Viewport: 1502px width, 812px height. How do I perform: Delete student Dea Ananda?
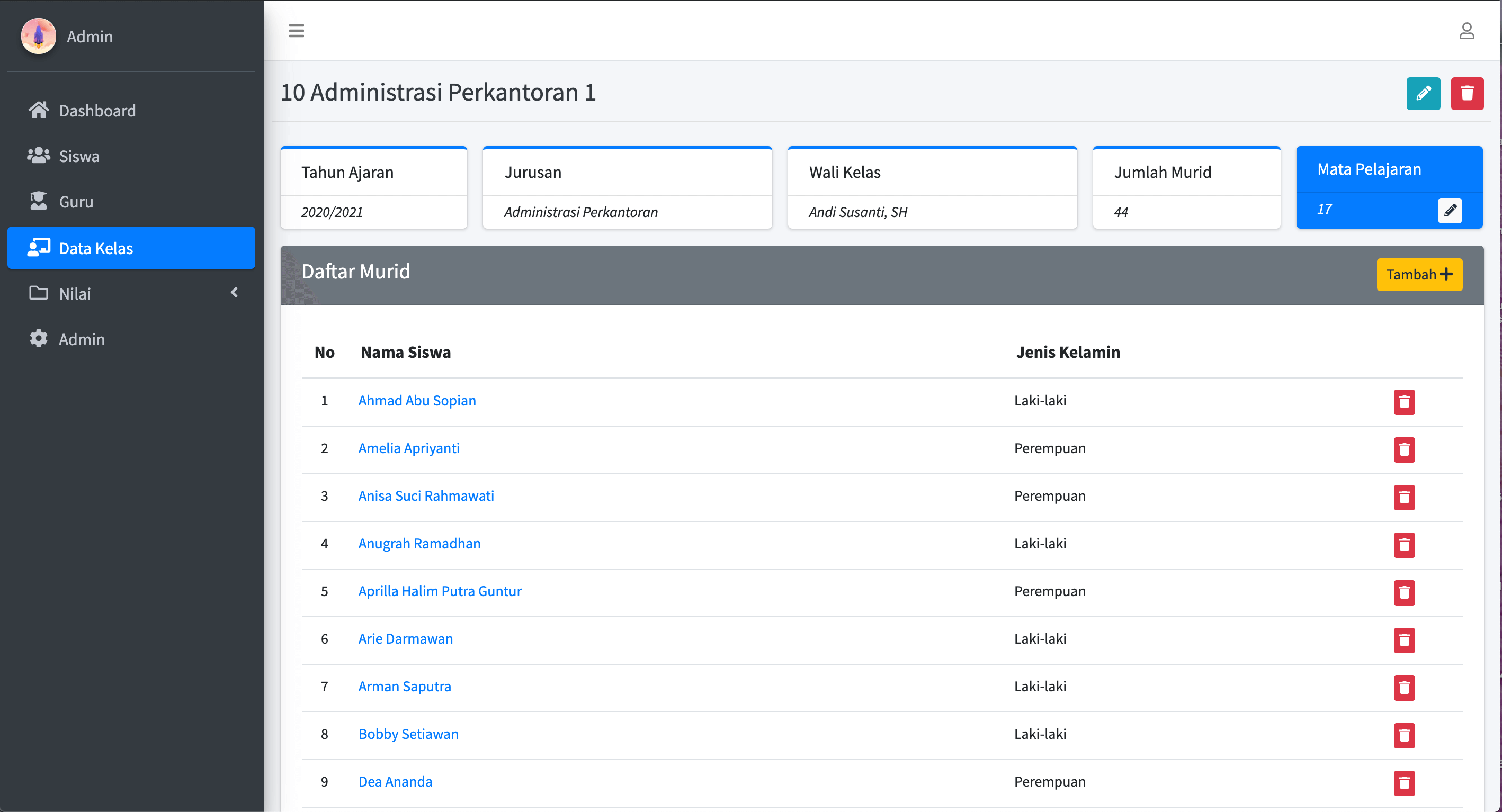pyautogui.click(x=1404, y=783)
